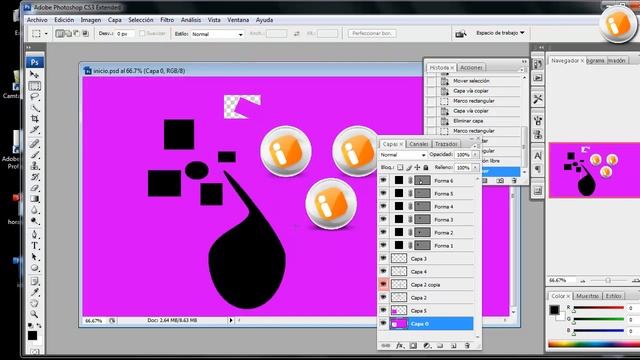Create new adjustment layer icon
The image size is (640, 360).
(x=427, y=346)
